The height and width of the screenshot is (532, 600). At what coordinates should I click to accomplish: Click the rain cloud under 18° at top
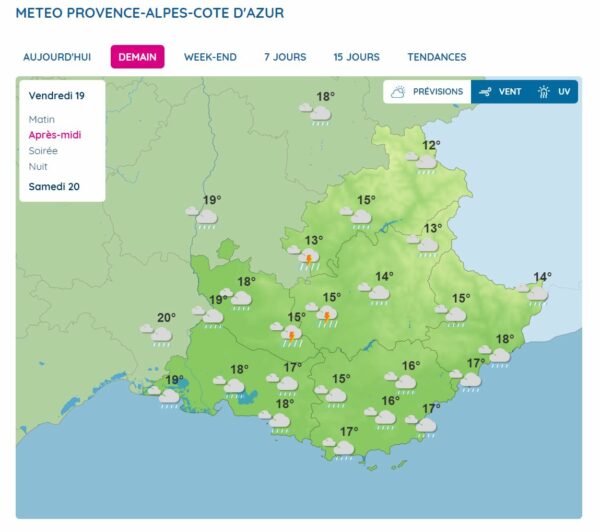tap(316, 114)
